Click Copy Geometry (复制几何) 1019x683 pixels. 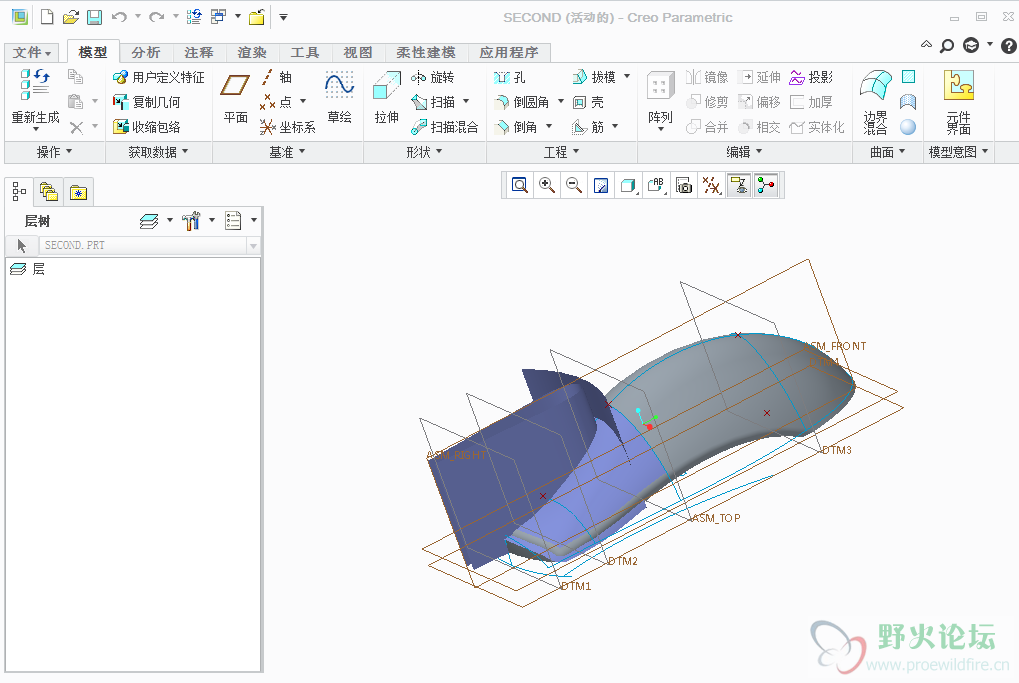[146, 102]
